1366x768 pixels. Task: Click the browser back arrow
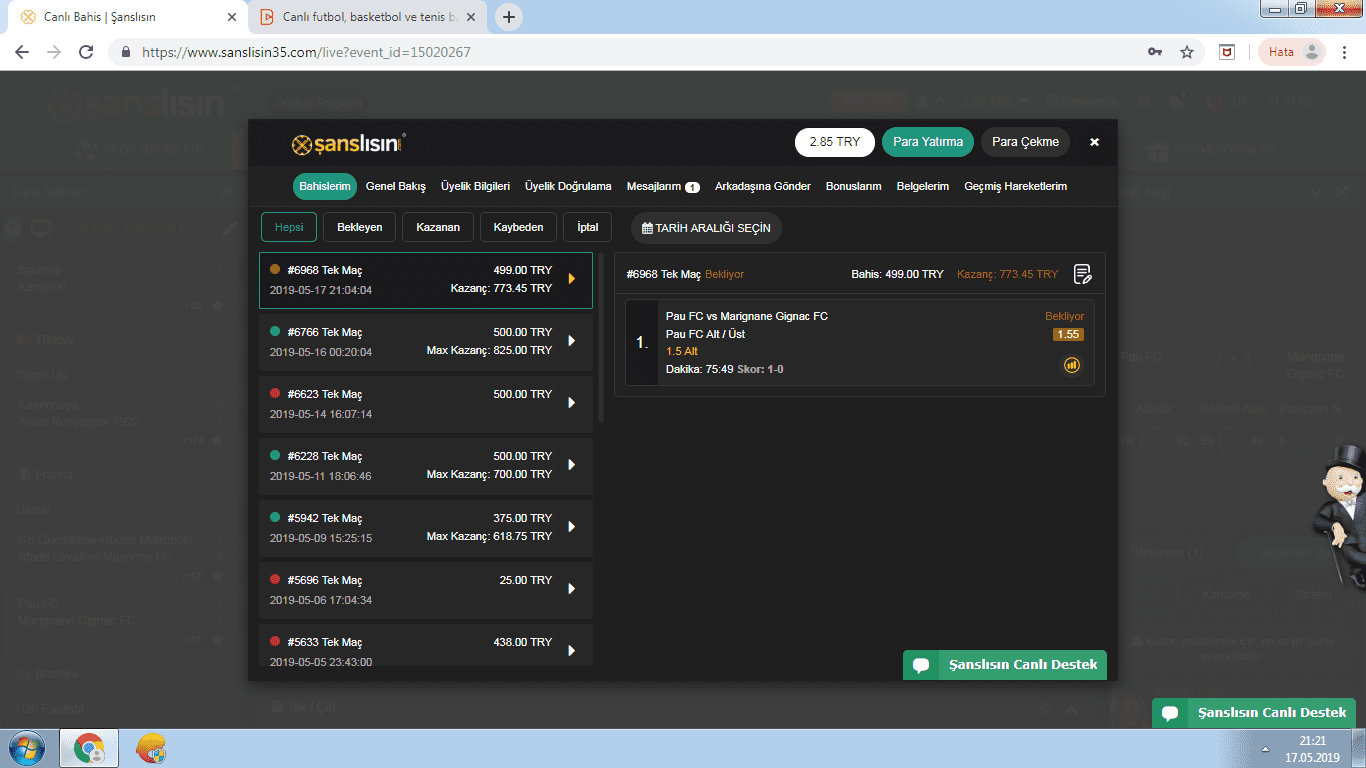22,52
